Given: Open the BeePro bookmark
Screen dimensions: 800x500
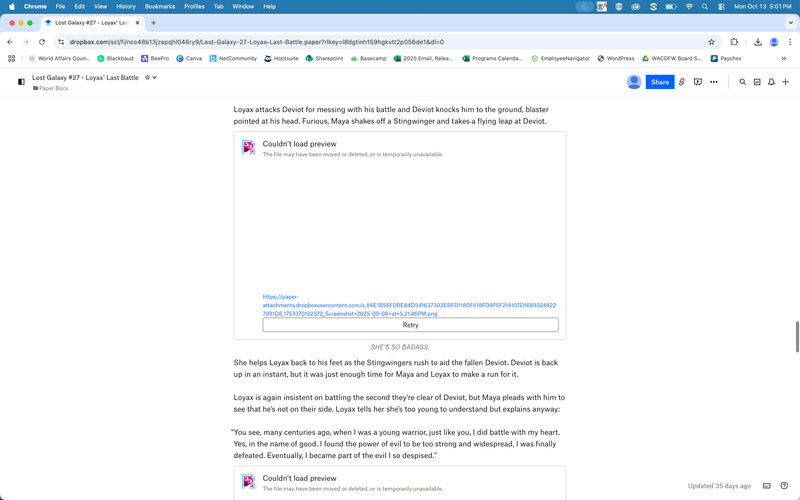Looking at the screenshot, I should (155, 58).
